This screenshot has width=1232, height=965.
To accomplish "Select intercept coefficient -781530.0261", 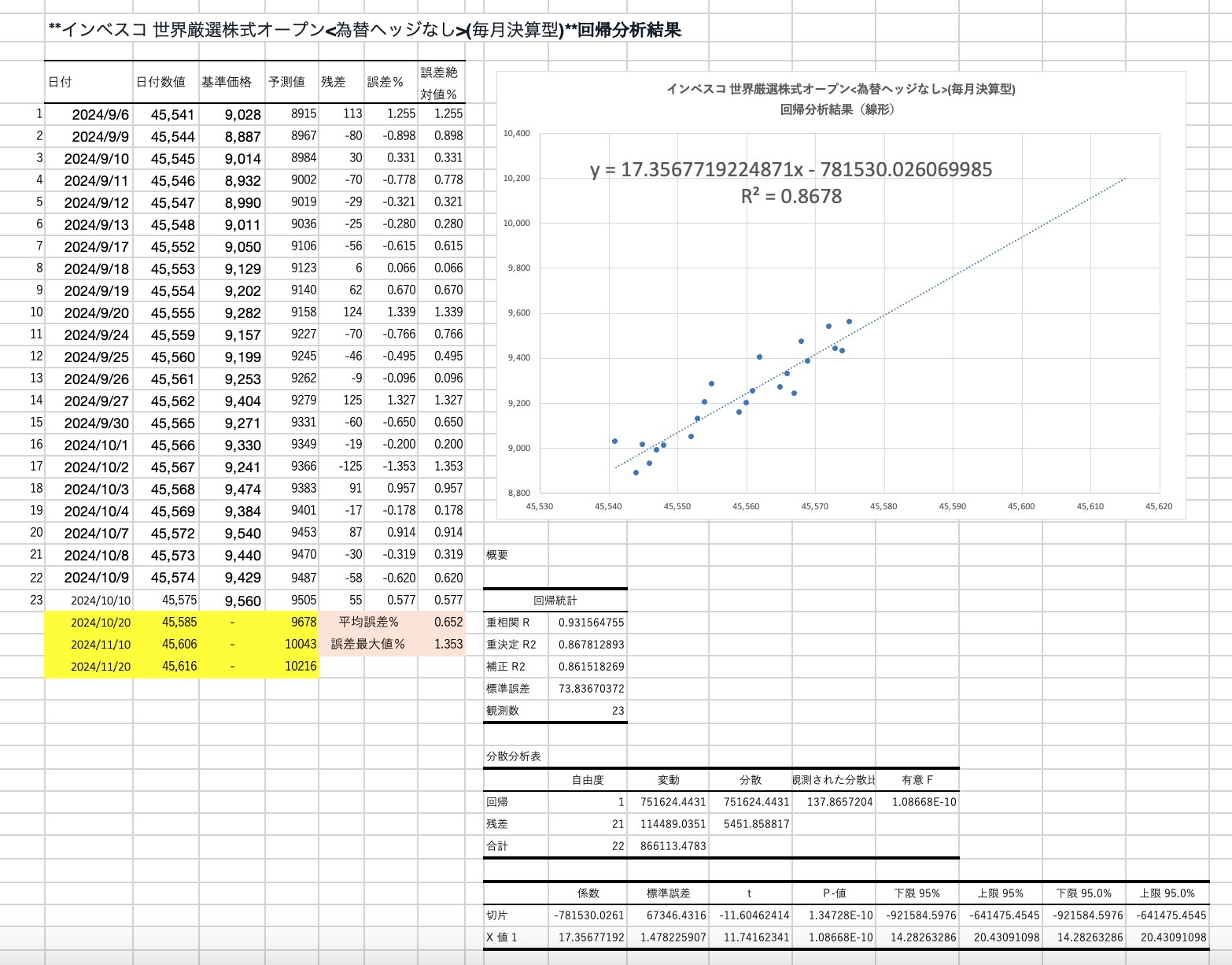I will coord(588,915).
